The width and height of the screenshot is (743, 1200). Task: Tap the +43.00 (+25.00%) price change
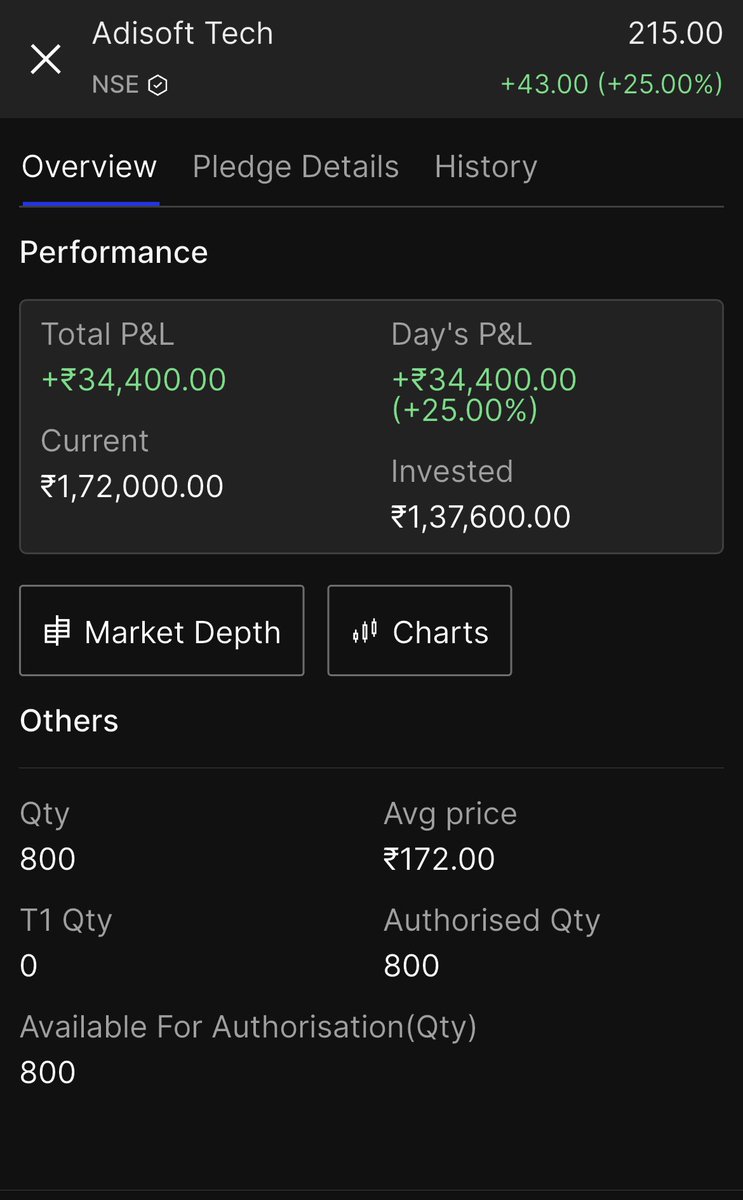(x=611, y=84)
